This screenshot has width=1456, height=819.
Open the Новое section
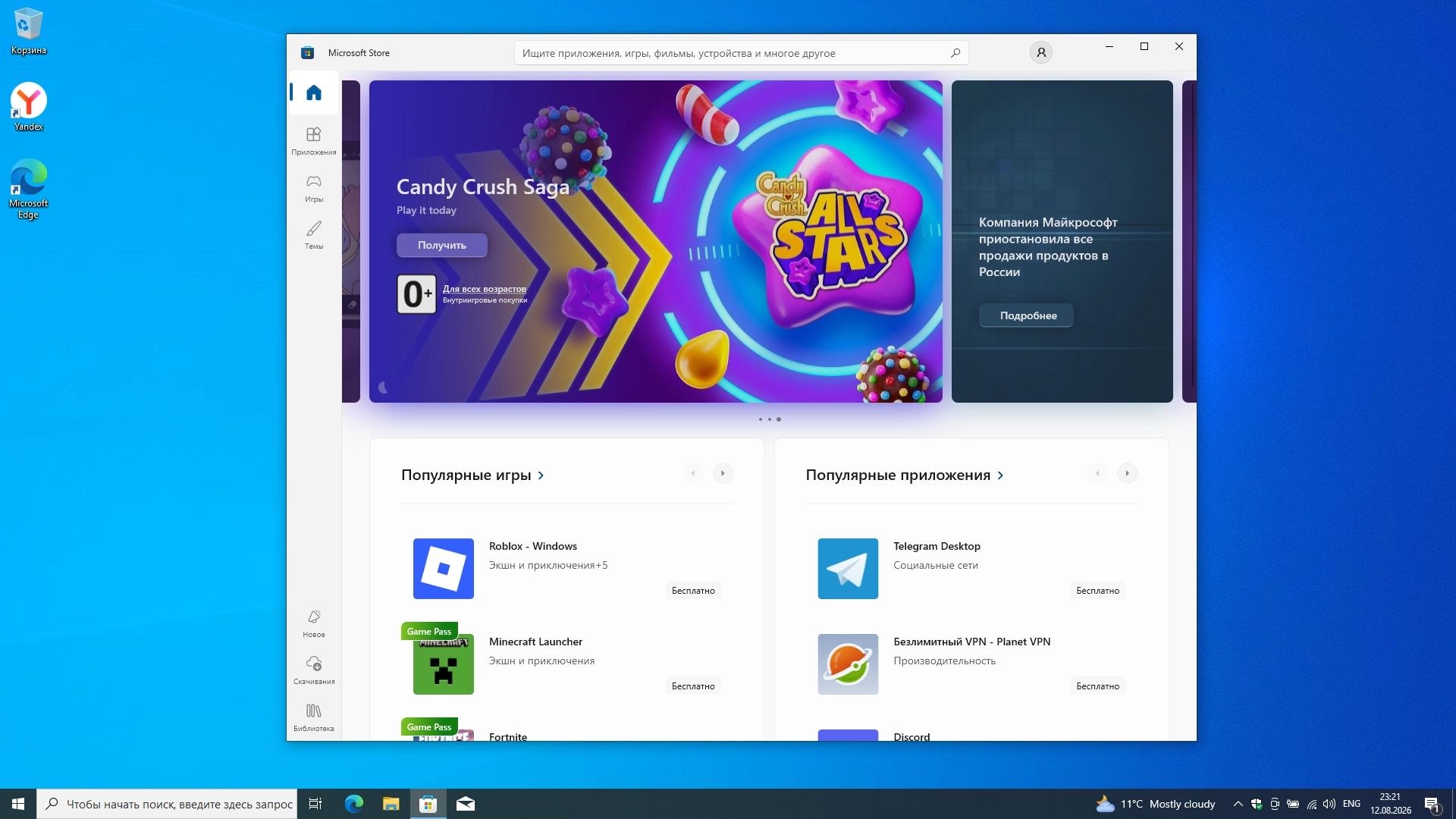click(x=314, y=623)
